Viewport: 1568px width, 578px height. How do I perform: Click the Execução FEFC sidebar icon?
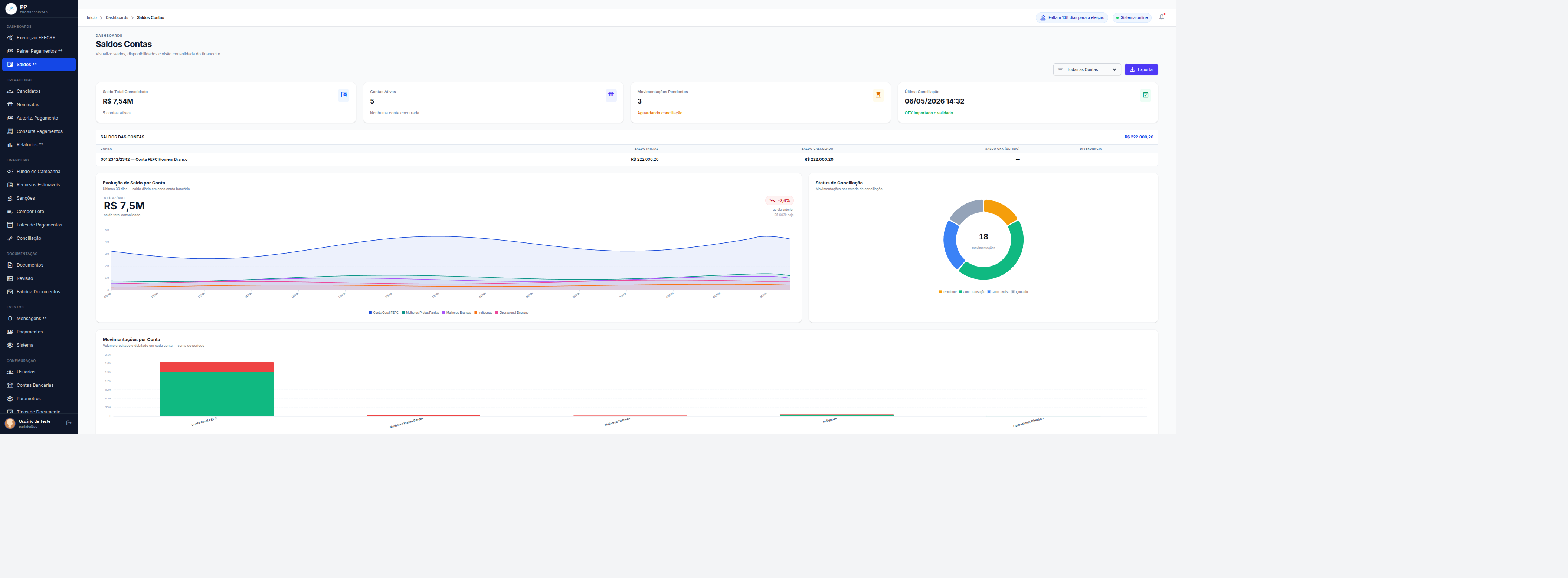point(10,38)
